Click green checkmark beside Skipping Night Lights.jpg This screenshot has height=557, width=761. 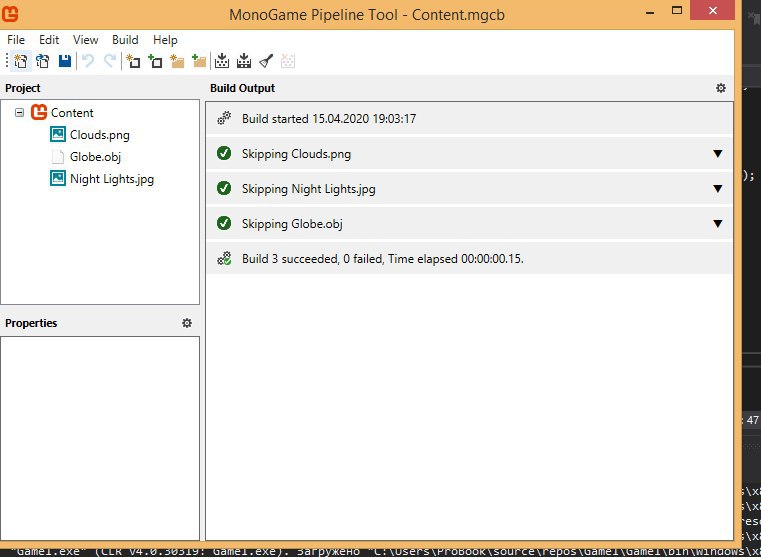(x=224, y=189)
